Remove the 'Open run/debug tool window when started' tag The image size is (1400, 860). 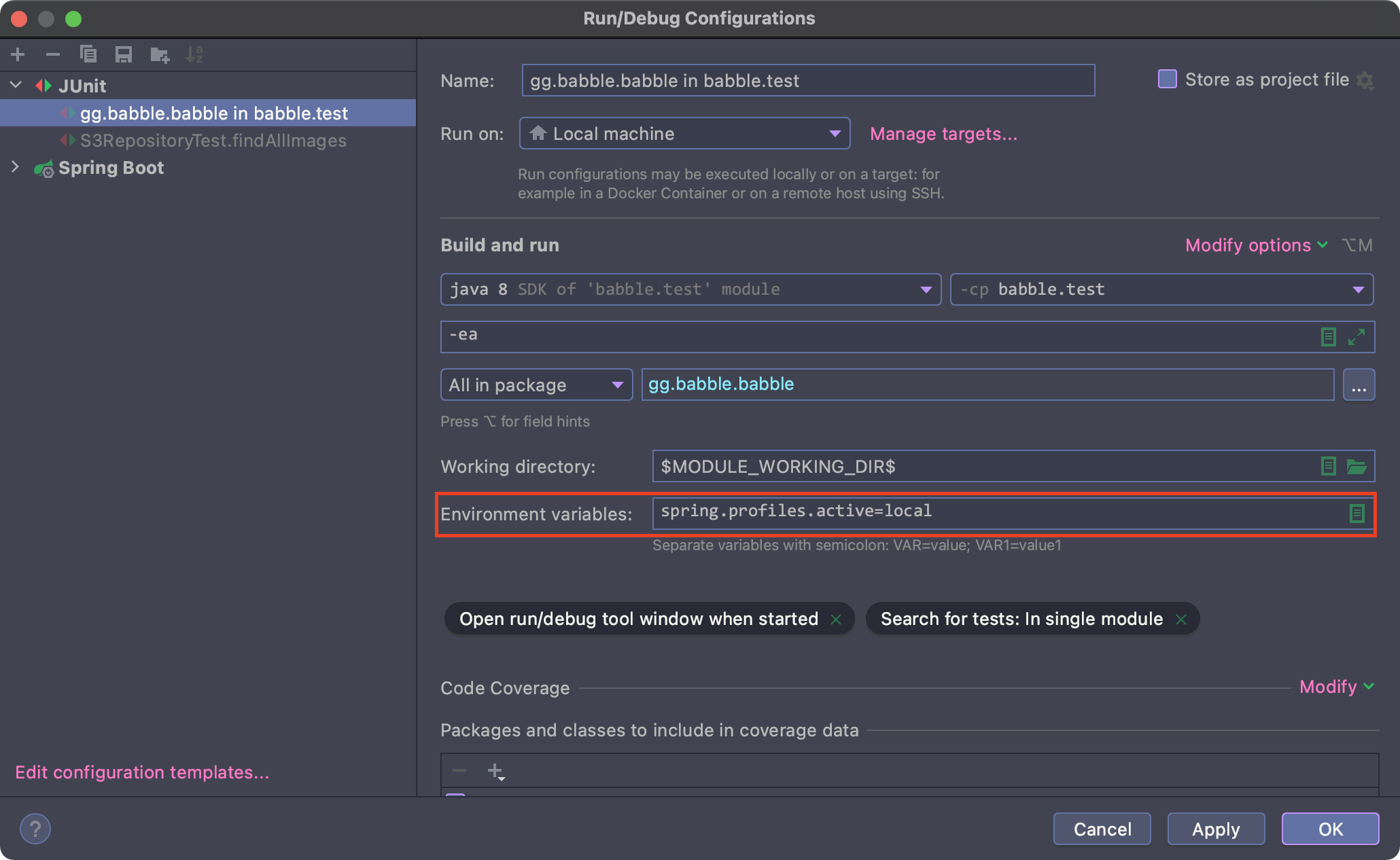[x=836, y=620]
